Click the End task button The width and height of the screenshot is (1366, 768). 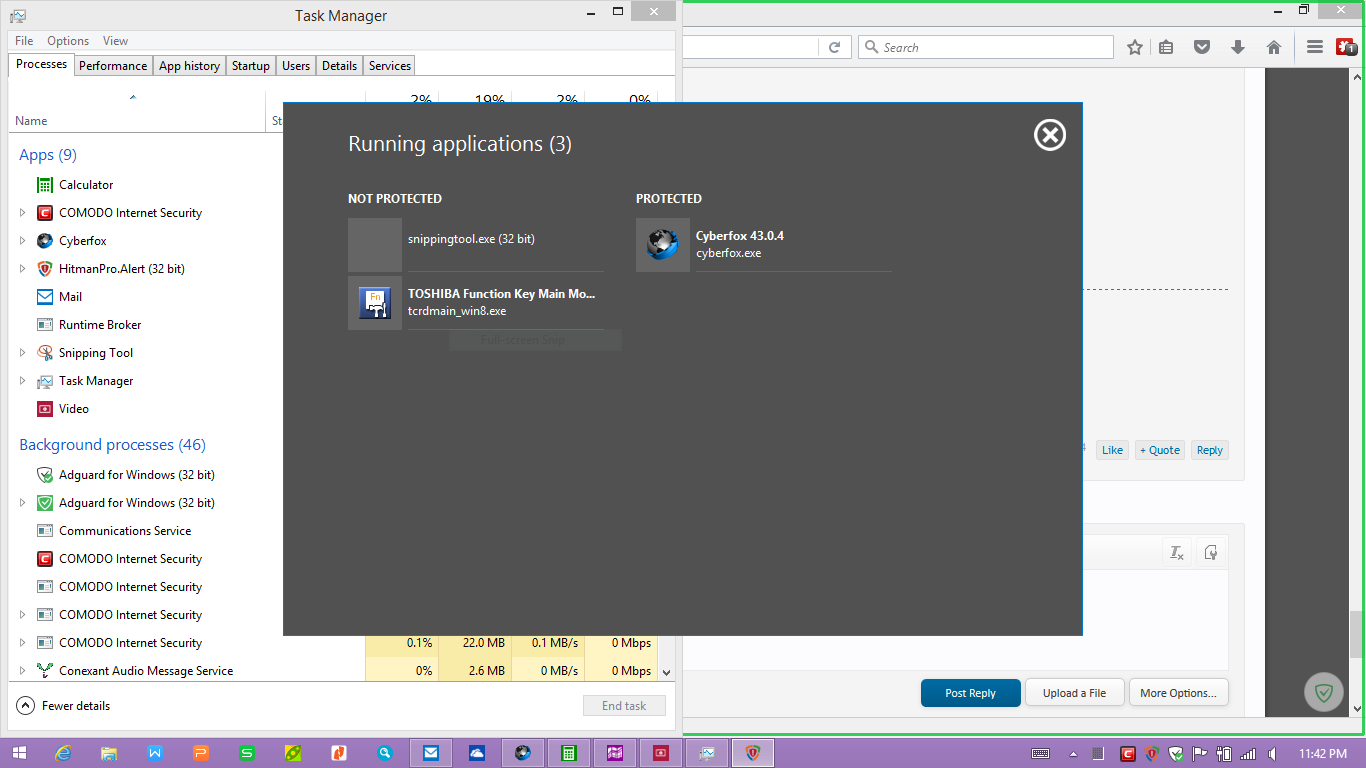(x=624, y=706)
